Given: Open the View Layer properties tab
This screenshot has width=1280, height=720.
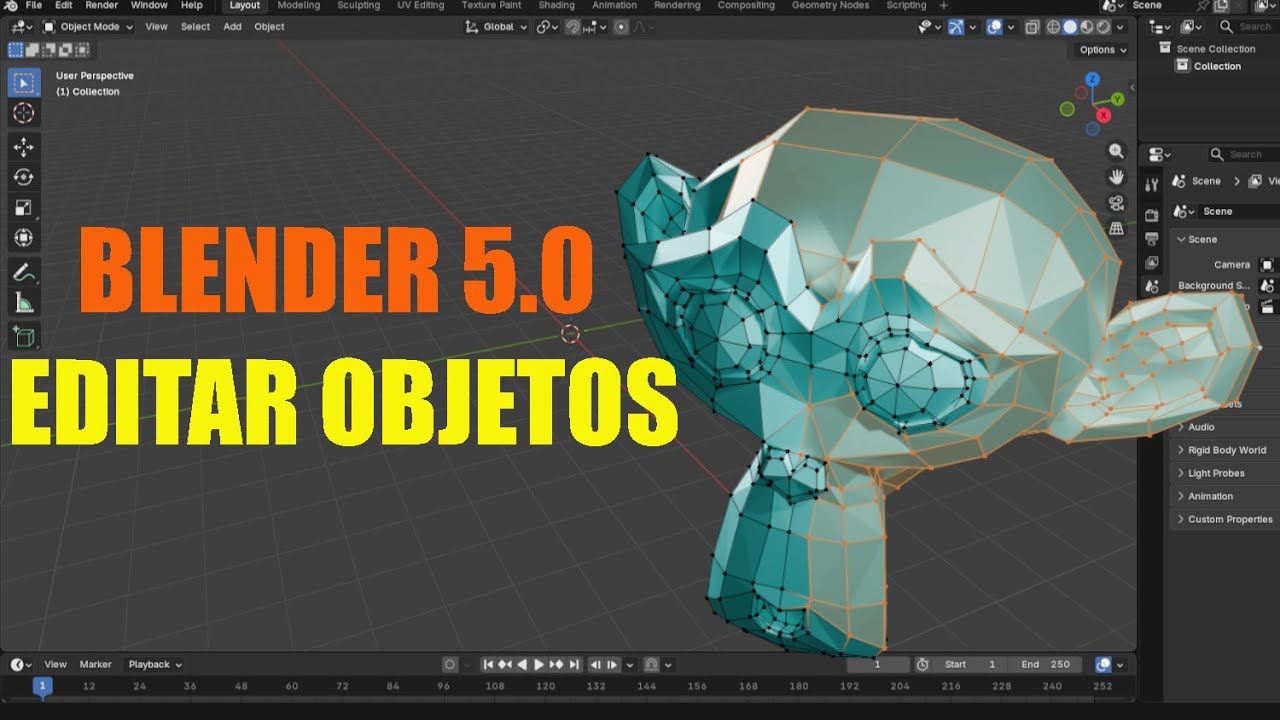Looking at the screenshot, I should tap(1152, 263).
